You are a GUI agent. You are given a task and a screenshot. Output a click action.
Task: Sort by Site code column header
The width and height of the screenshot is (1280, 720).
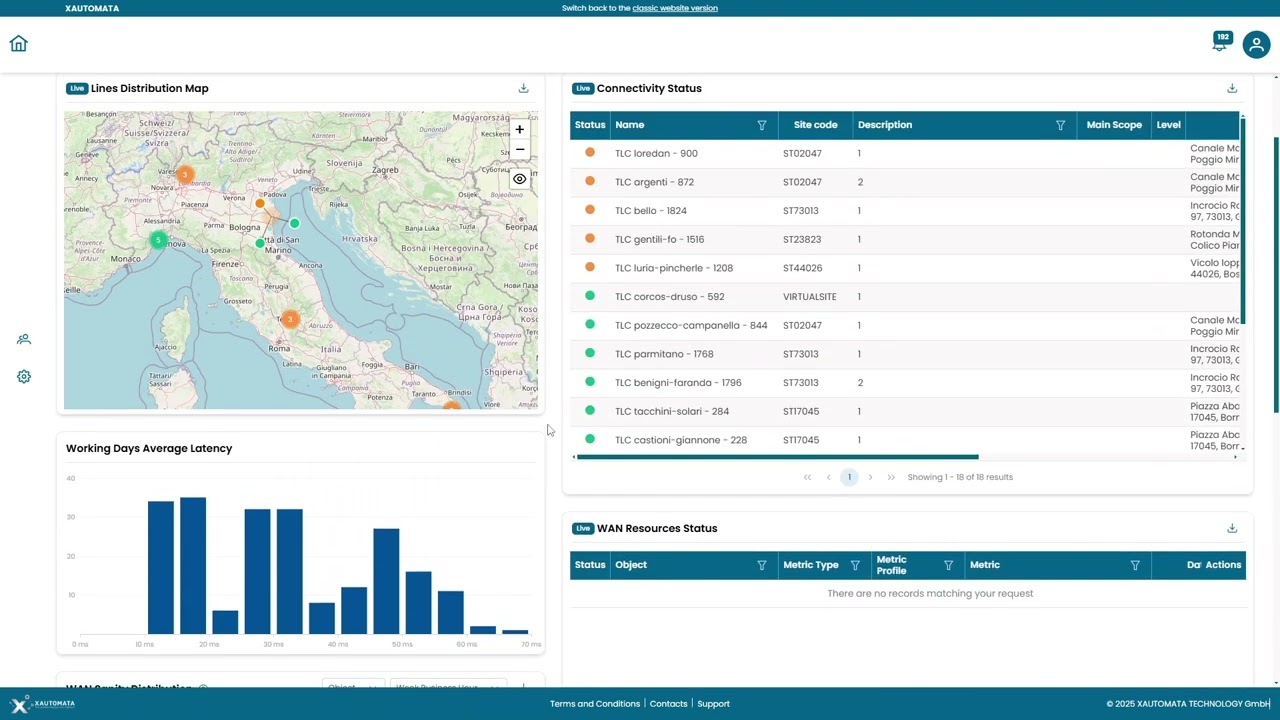click(x=816, y=125)
